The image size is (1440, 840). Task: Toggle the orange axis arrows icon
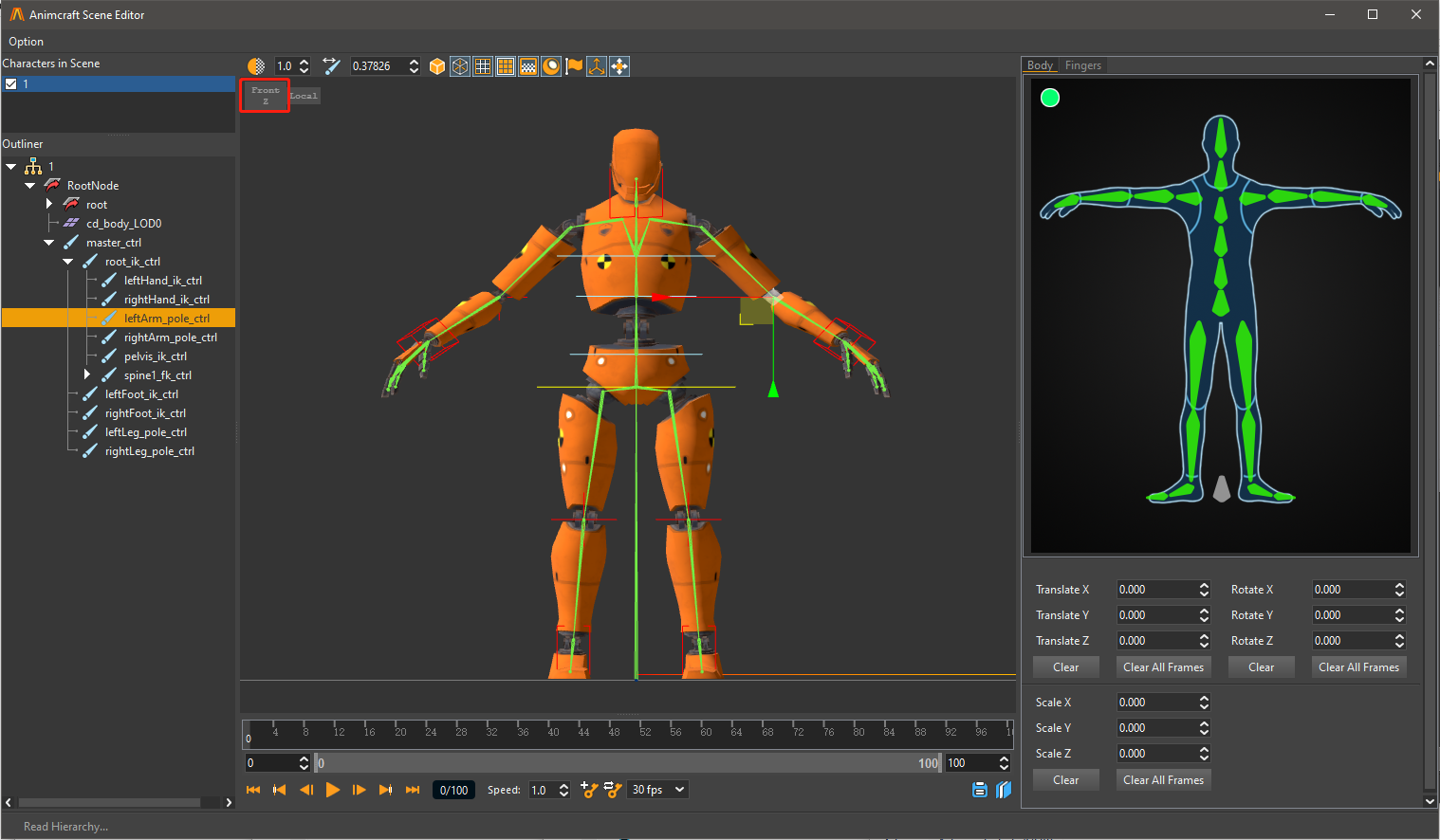point(597,66)
